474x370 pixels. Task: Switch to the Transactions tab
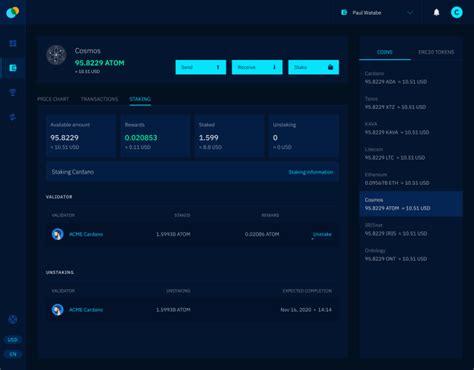99,99
